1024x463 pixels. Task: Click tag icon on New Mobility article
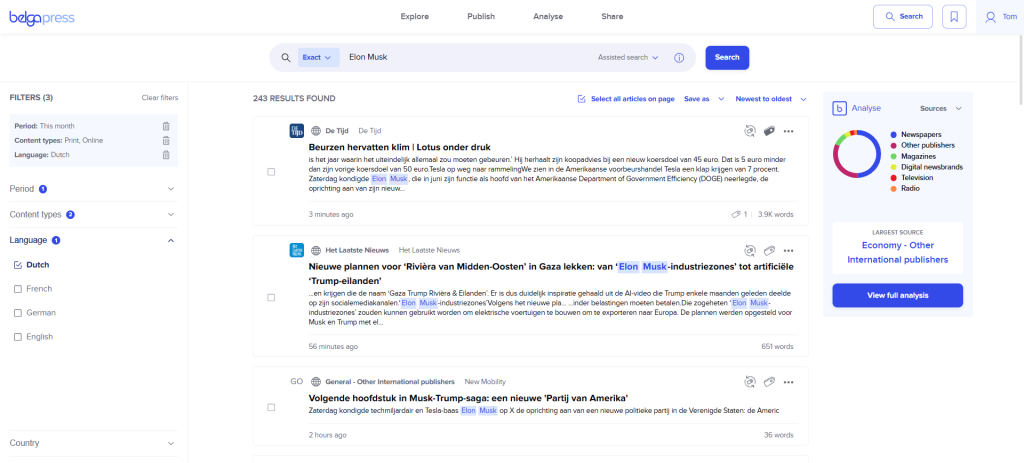[769, 381]
